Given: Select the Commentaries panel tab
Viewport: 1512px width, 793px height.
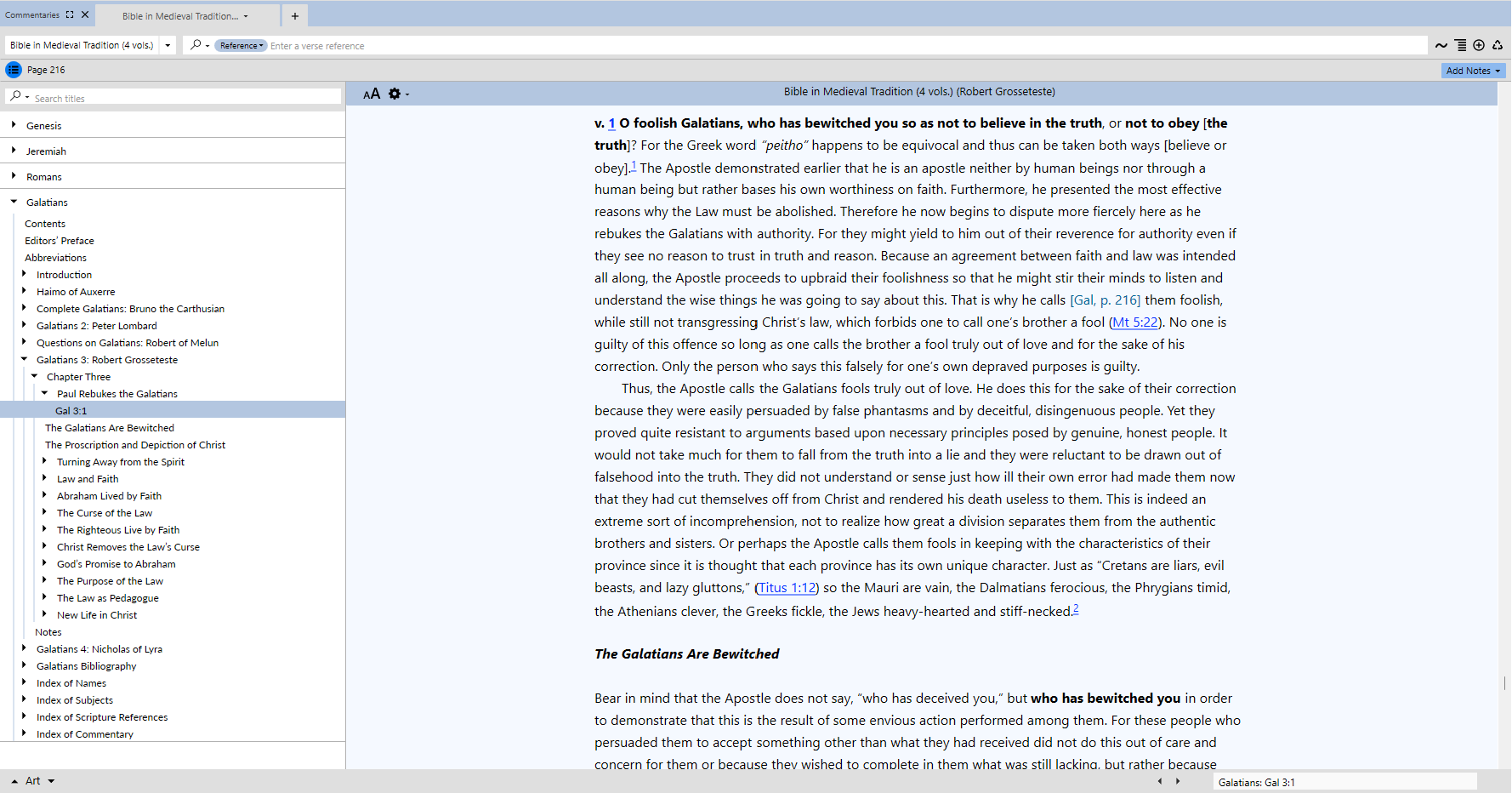Looking at the screenshot, I should pyautogui.click(x=32, y=14).
